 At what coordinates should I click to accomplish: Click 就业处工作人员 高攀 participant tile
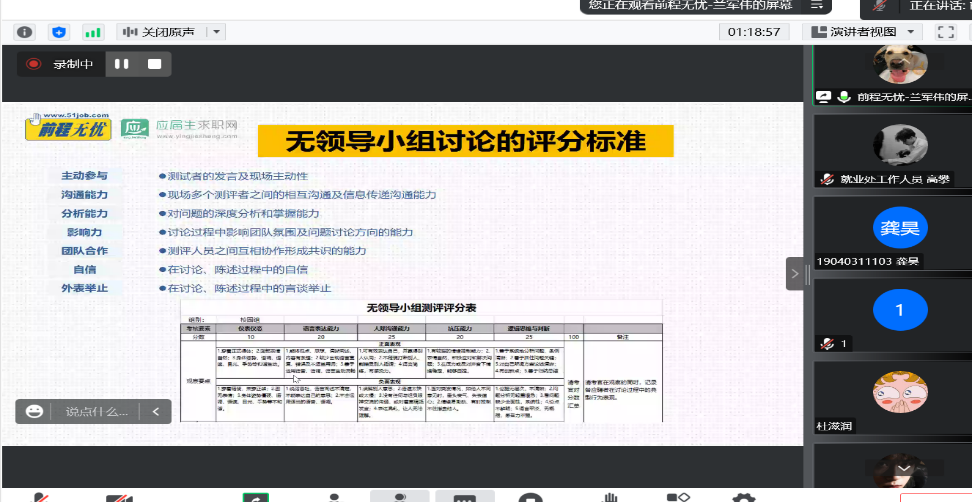893,150
